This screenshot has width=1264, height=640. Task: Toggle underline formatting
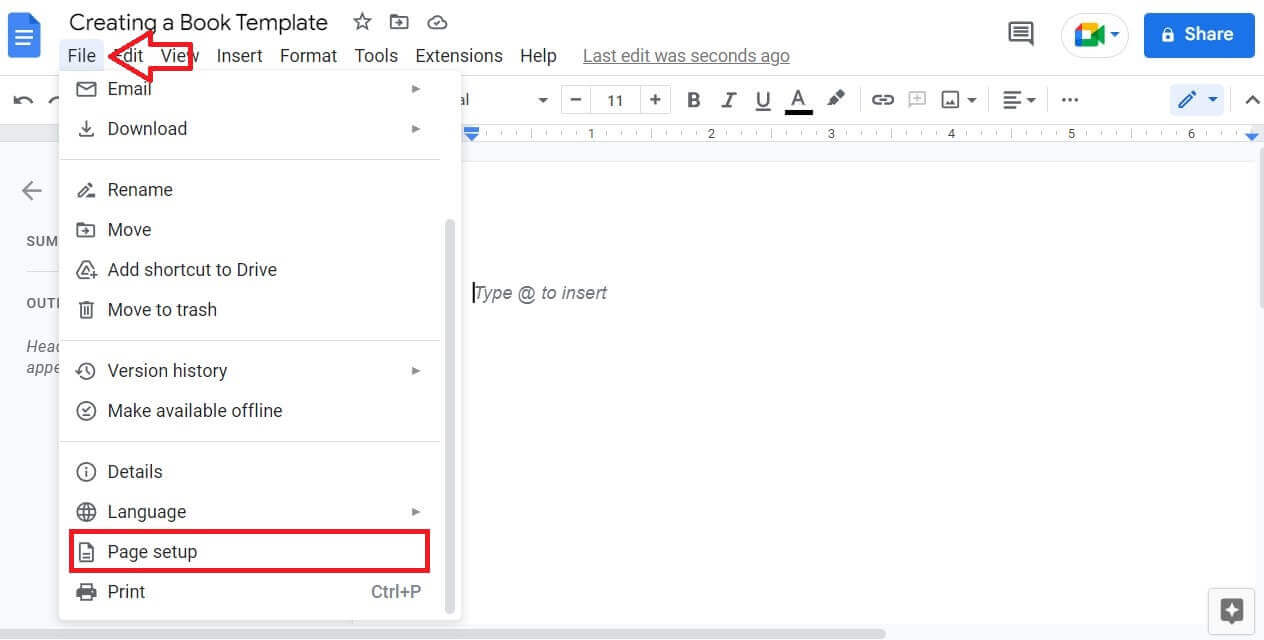pyautogui.click(x=763, y=99)
